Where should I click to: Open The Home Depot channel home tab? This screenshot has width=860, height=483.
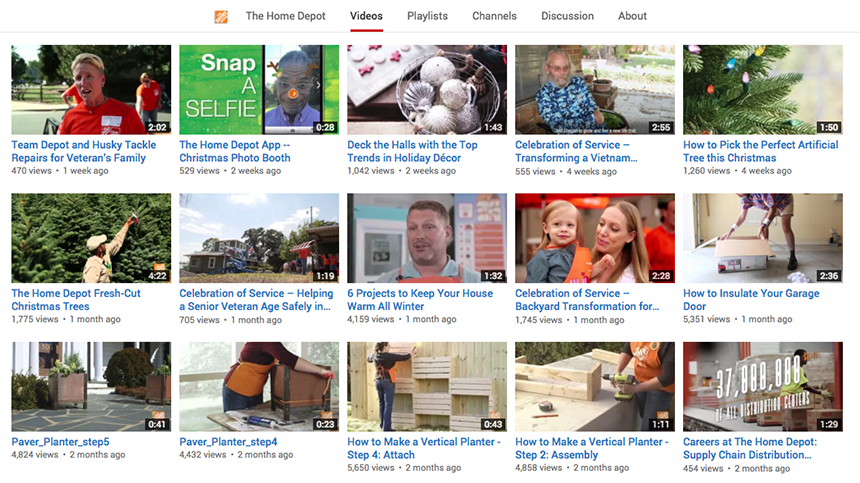(285, 16)
